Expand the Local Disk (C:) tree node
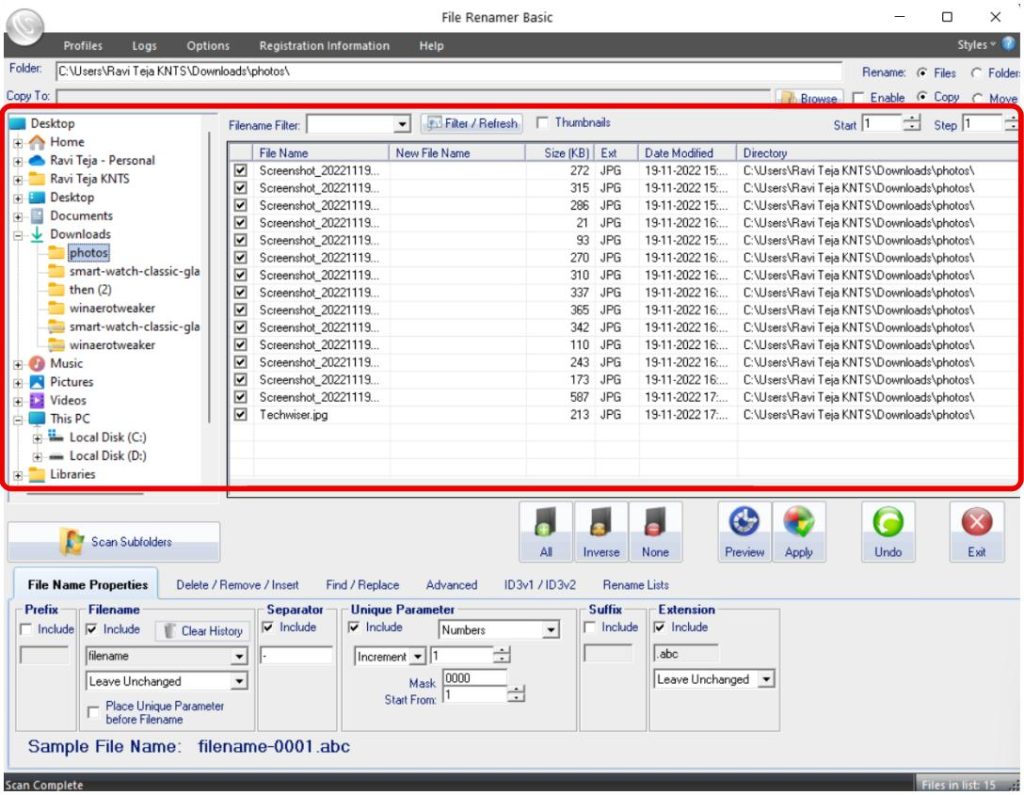Image resolution: width=1024 pixels, height=795 pixels. tap(37, 438)
